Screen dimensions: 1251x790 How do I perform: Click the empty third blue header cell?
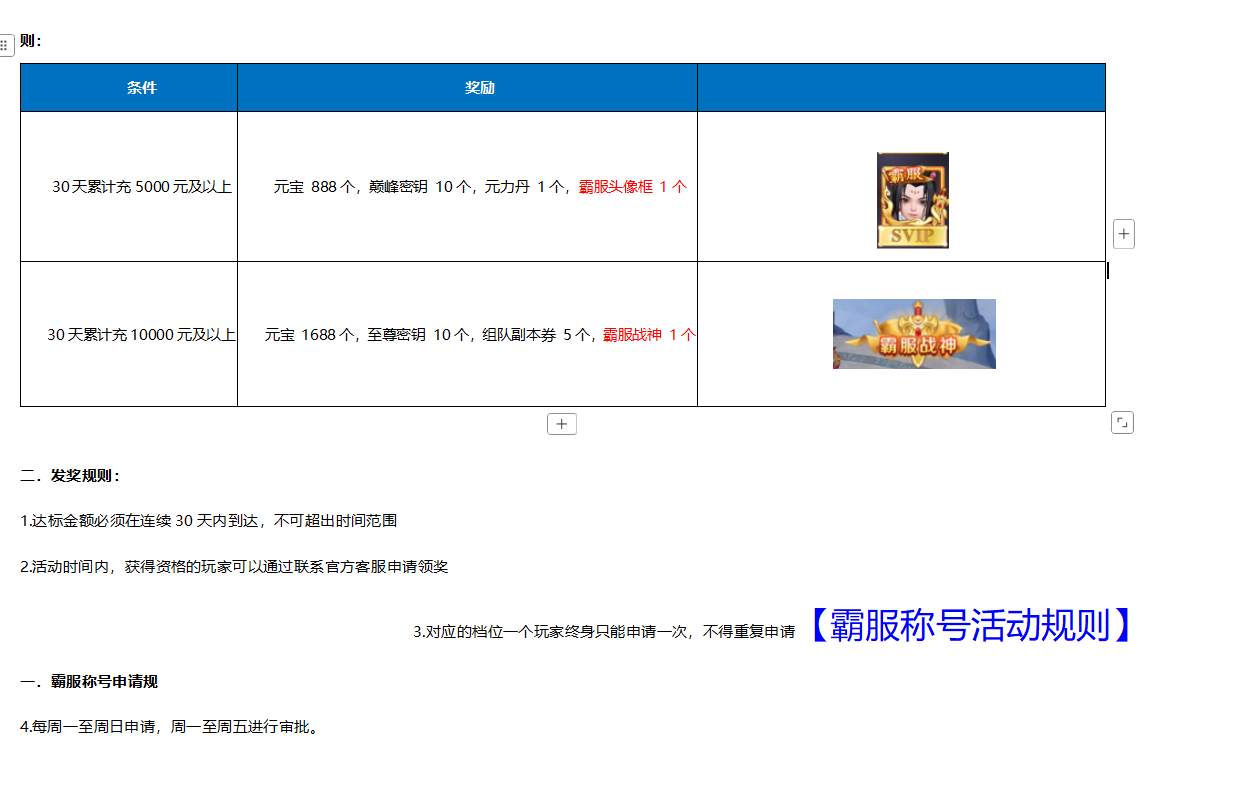(901, 88)
